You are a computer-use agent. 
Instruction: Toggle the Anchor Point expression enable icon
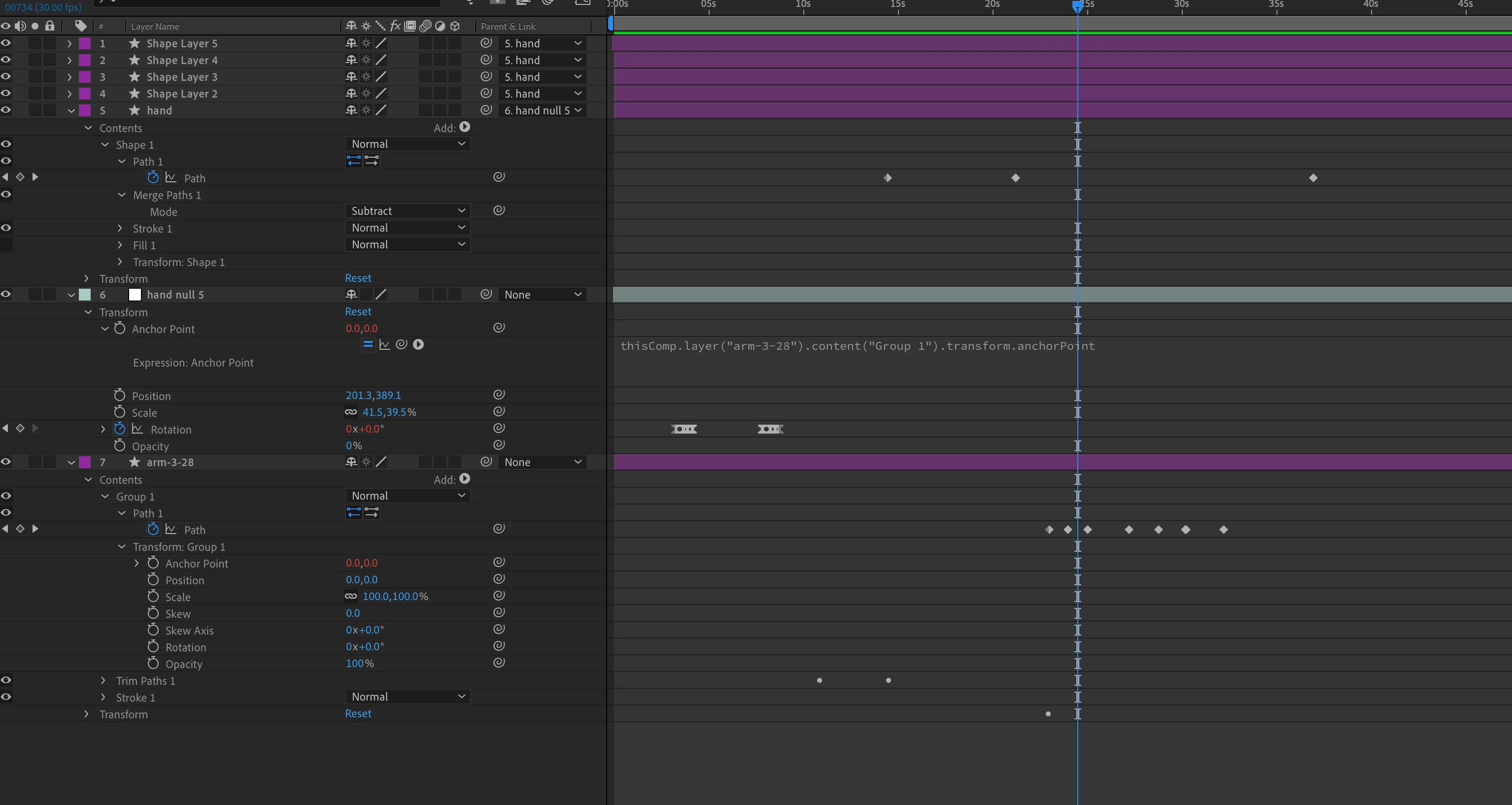coord(368,345)
